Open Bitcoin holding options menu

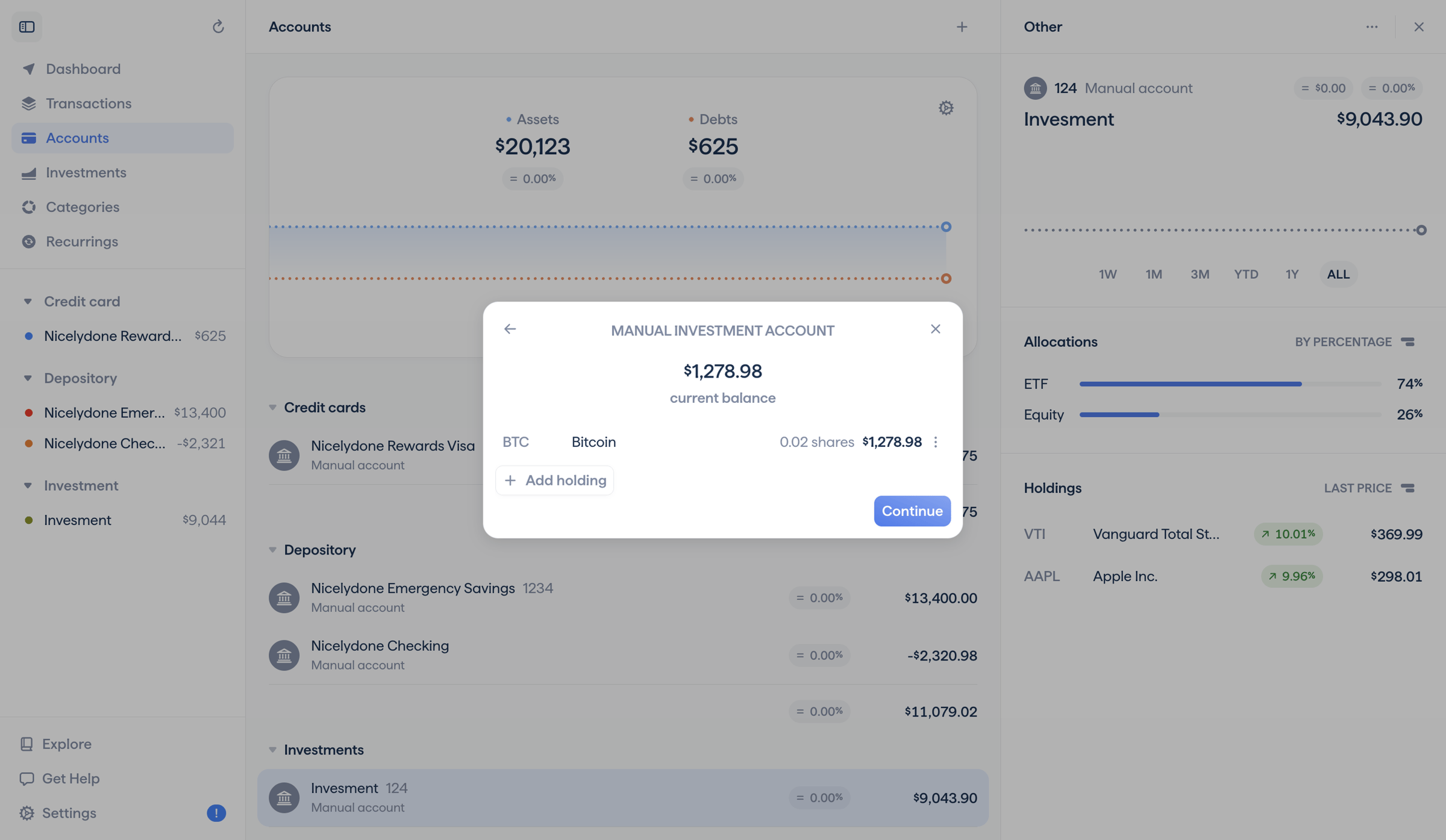coord(936,442)
